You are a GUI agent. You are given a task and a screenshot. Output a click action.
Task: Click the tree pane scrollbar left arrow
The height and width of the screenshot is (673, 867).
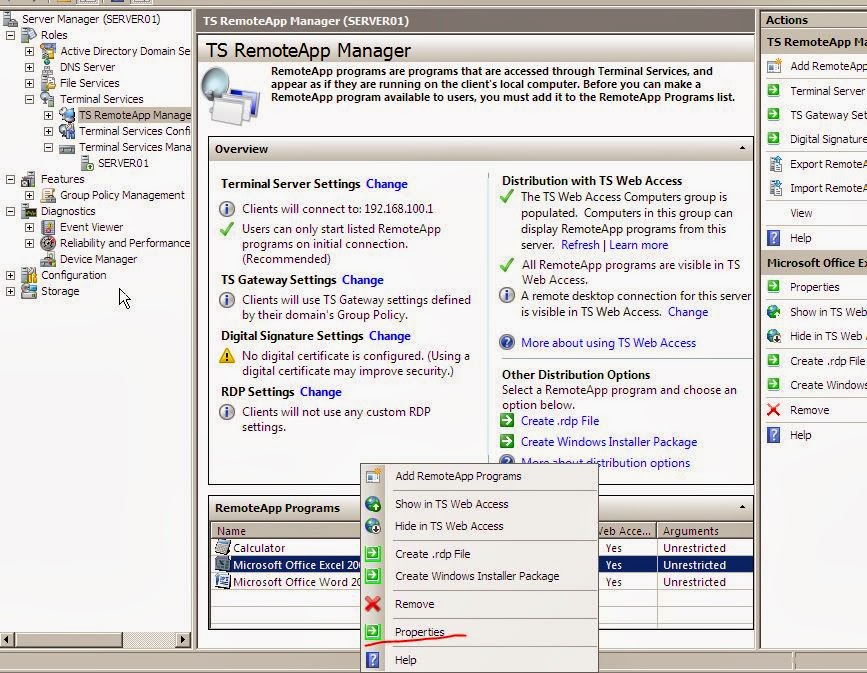7,640
